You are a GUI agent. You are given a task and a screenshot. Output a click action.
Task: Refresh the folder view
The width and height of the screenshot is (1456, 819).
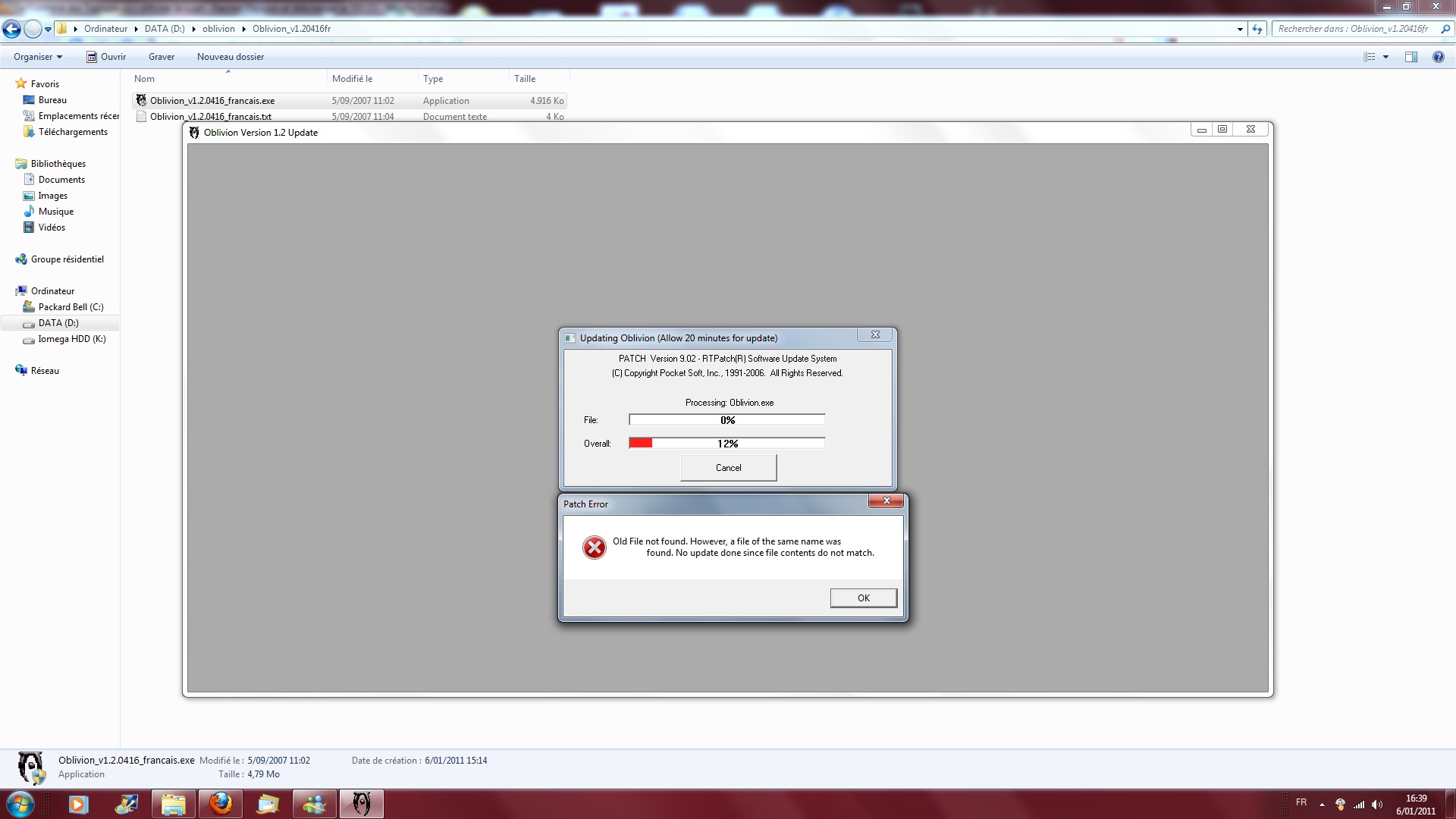(1257, 29)
